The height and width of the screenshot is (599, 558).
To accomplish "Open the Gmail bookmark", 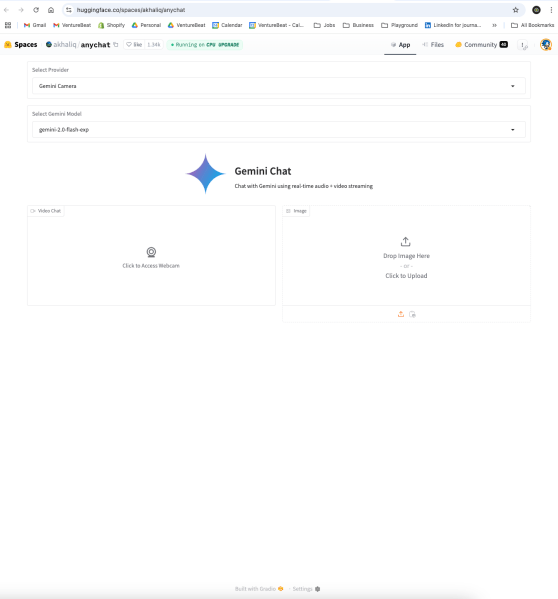I will pos(35,25).
